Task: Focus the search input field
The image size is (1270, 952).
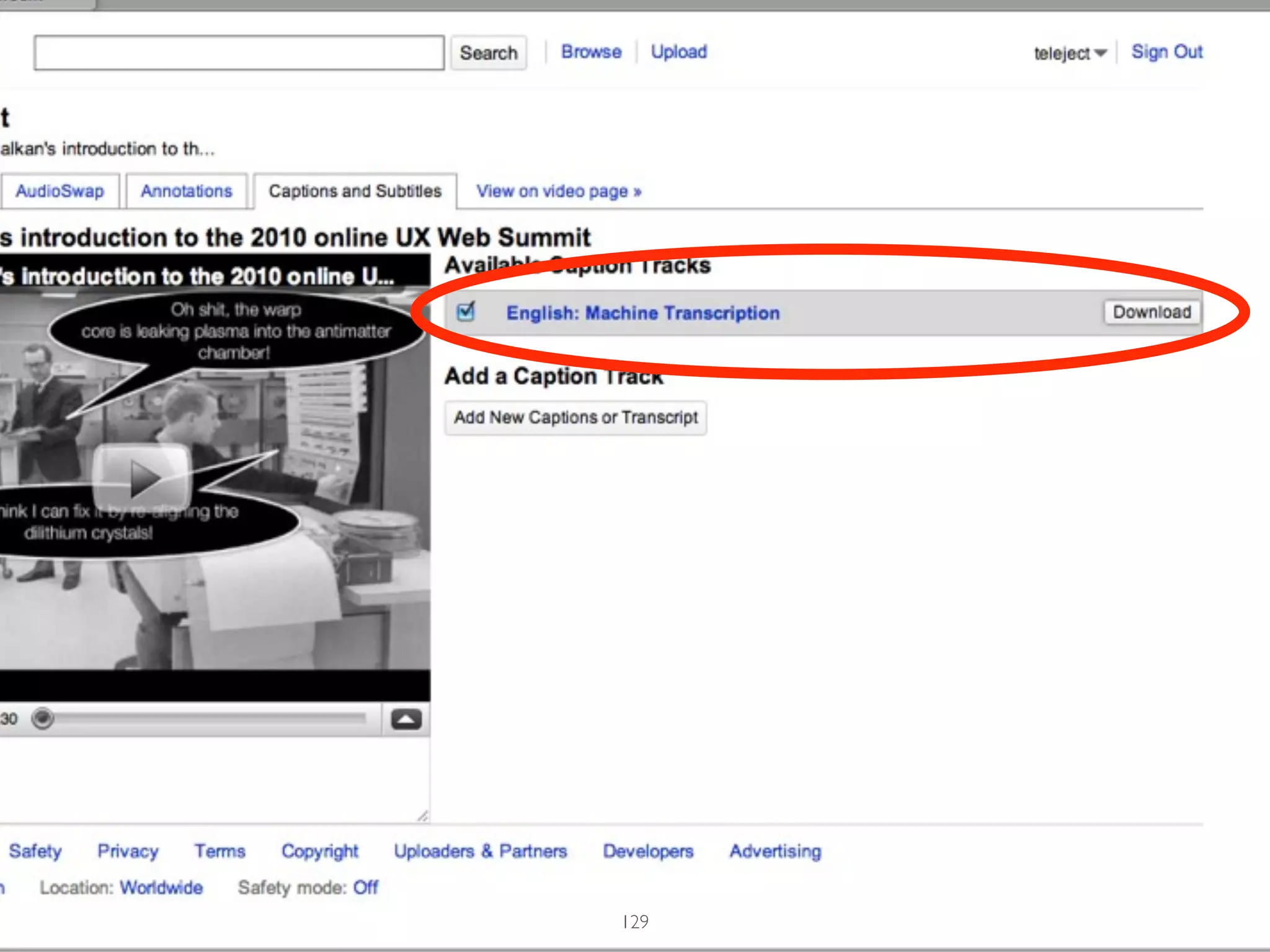Action: pyautogui.click(x=239, y=53)
